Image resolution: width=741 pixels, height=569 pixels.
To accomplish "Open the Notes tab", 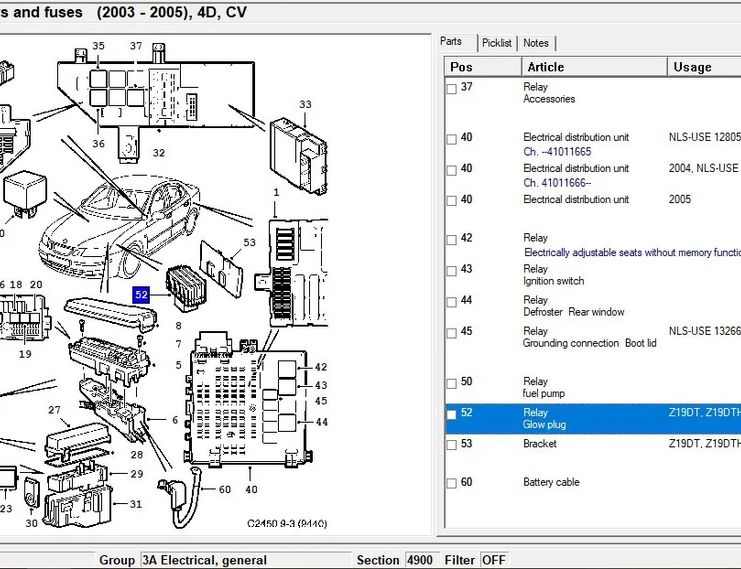I will point(536,43).
